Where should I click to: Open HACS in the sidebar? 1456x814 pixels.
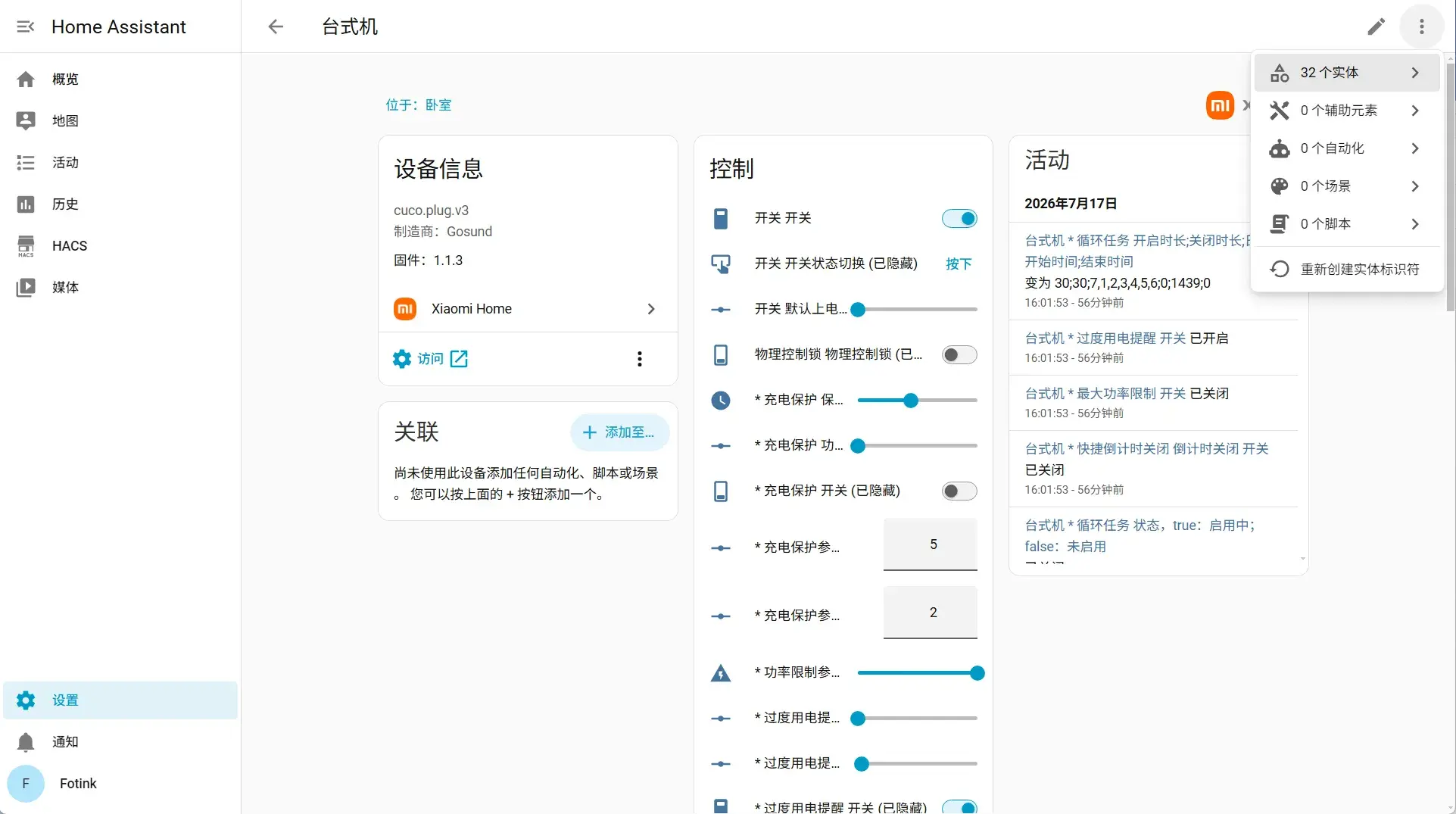120,245
